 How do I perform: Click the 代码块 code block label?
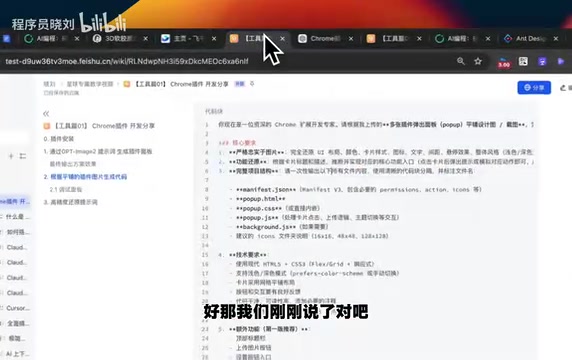(x=214, y=111)
